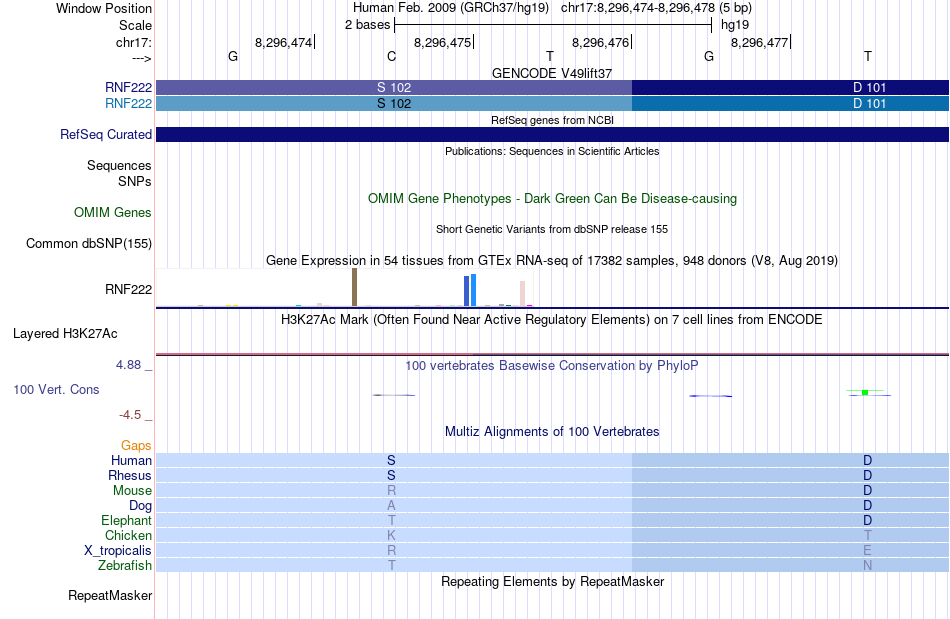Image resolution: width=950 pixels, height=619 pixels.
Task: Click the 'Scale' label
Action: point(135,25)
